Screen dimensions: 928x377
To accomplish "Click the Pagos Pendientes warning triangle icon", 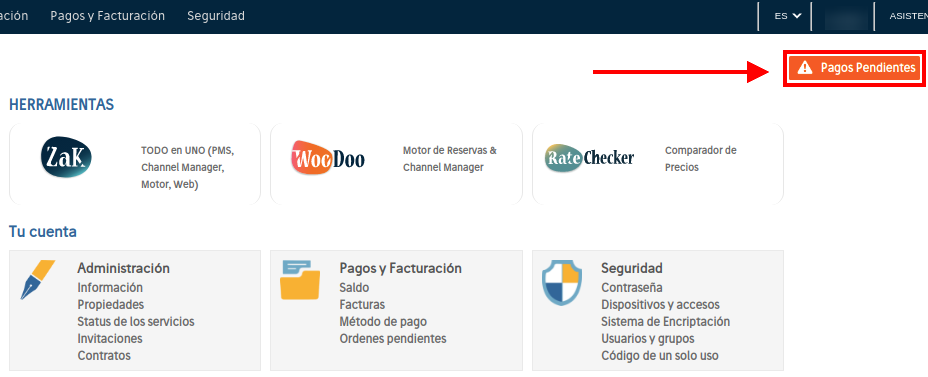I will 805,68.
